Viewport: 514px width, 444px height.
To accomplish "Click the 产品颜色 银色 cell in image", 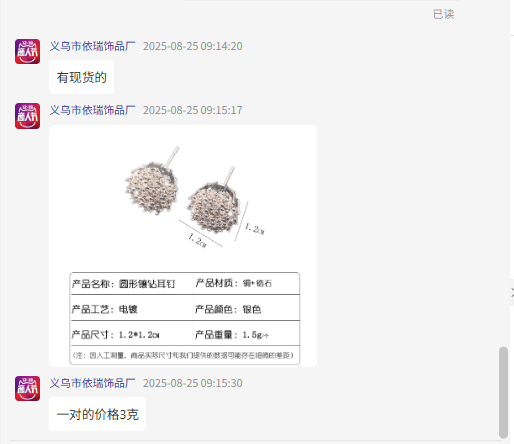I will point(246,309).
